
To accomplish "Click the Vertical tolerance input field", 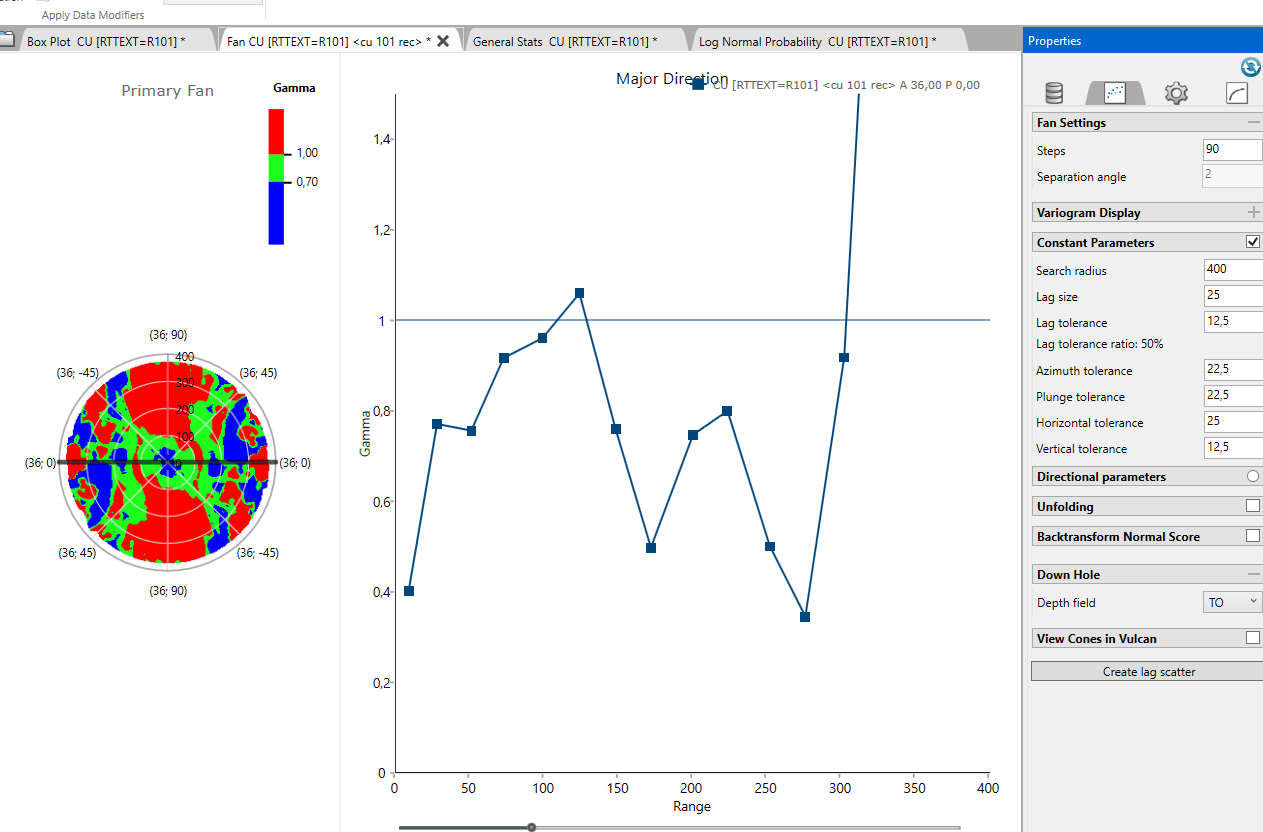I will (x=1233, y=448).
